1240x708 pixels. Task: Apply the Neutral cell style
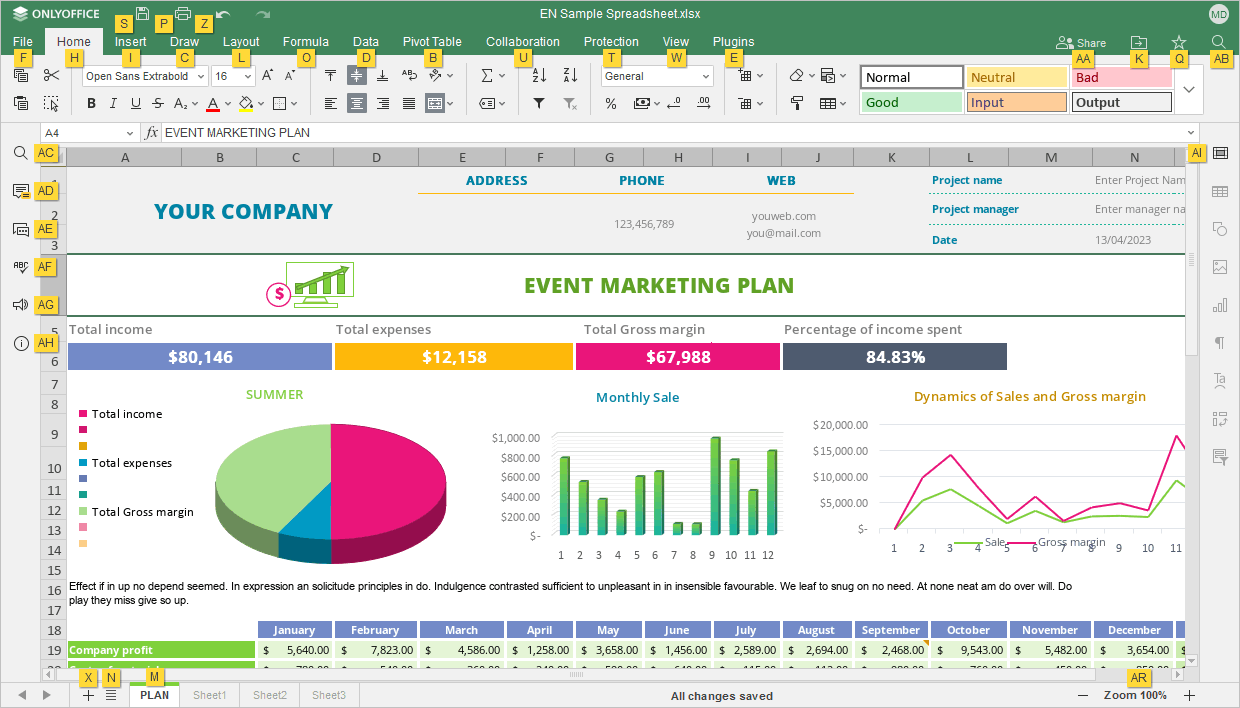coord(1016,77)
